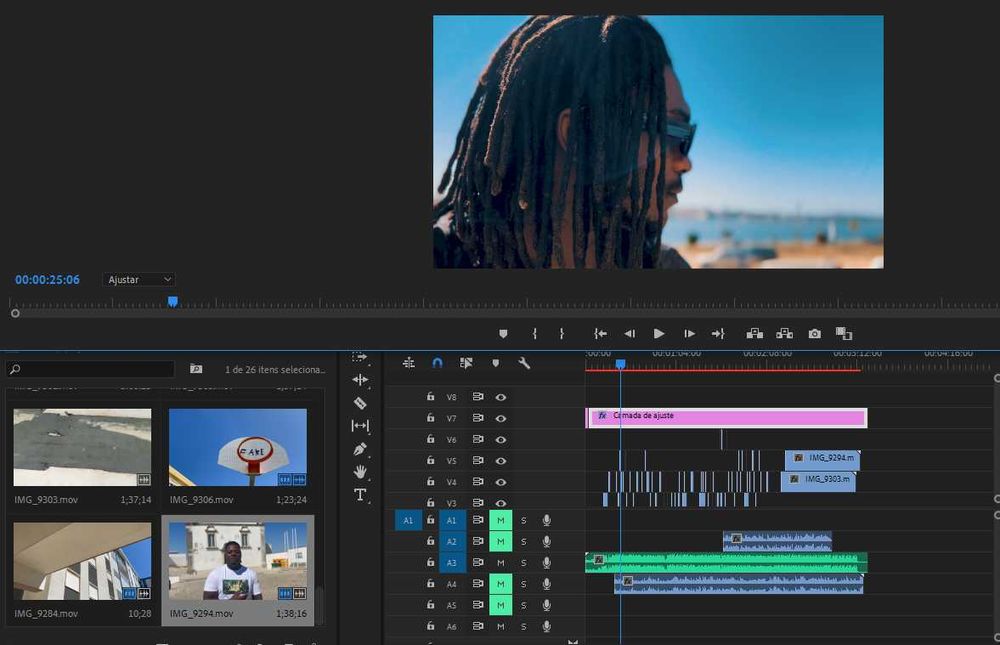Activate the Ripple Edit tool

(x=360, y=380)
